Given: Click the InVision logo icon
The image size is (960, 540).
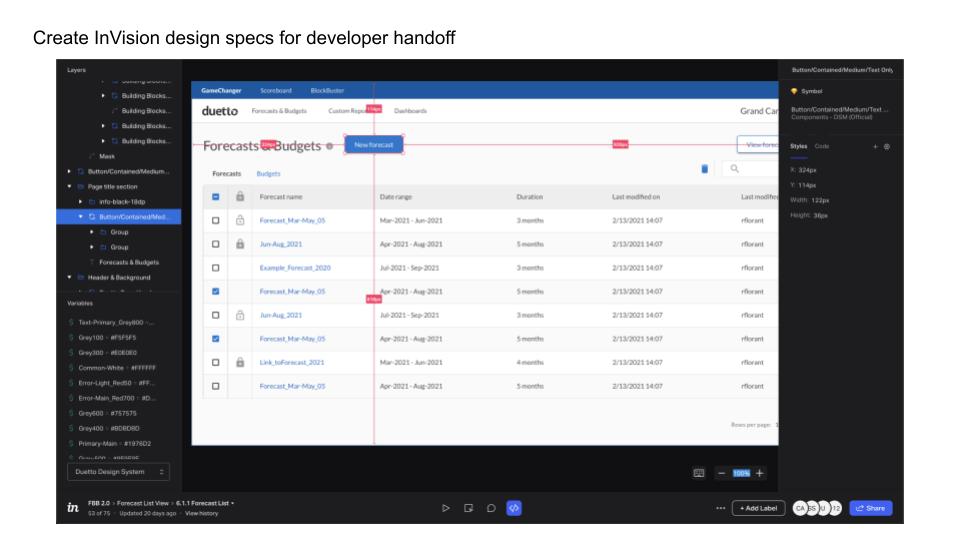Looking at the screenshot, I should pyautogui.click(x=74, y=508).
